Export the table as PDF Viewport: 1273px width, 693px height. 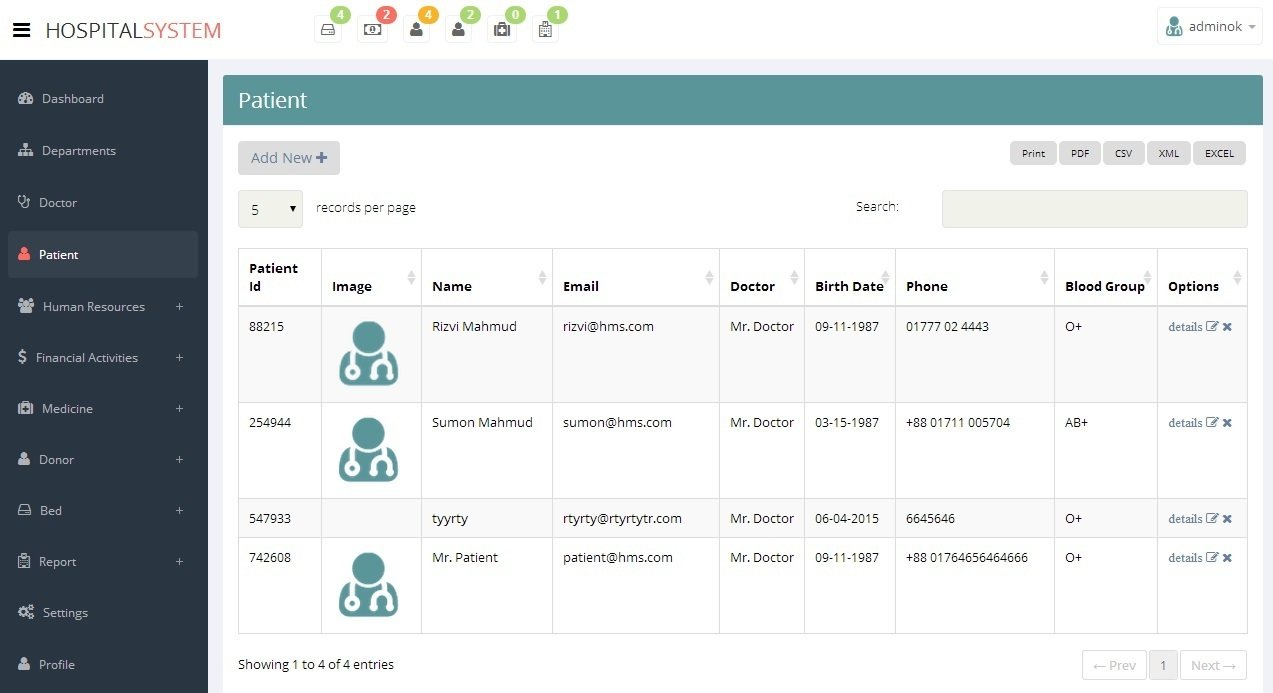coord(1080,153)
